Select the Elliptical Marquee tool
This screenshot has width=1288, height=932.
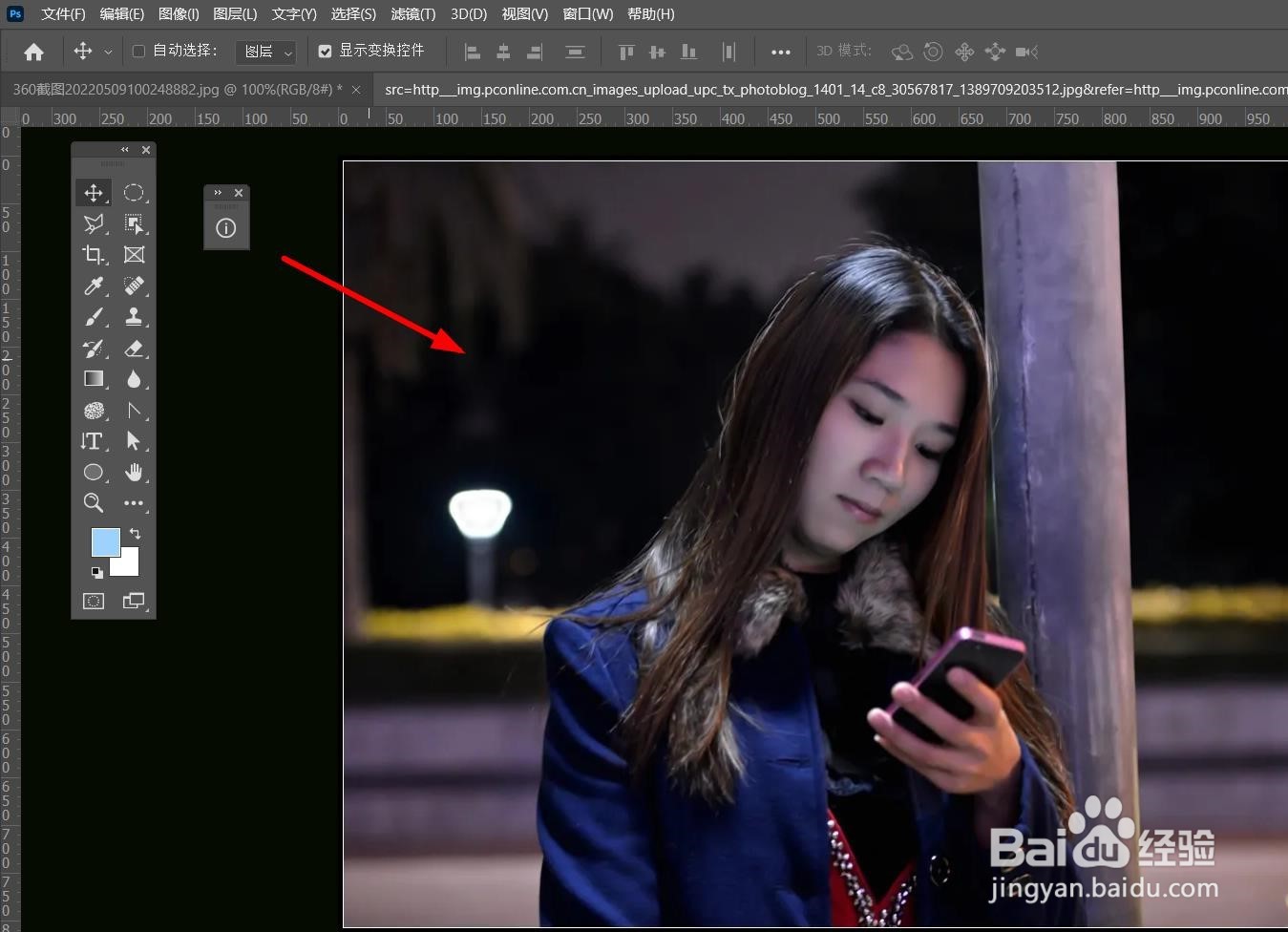134,193
